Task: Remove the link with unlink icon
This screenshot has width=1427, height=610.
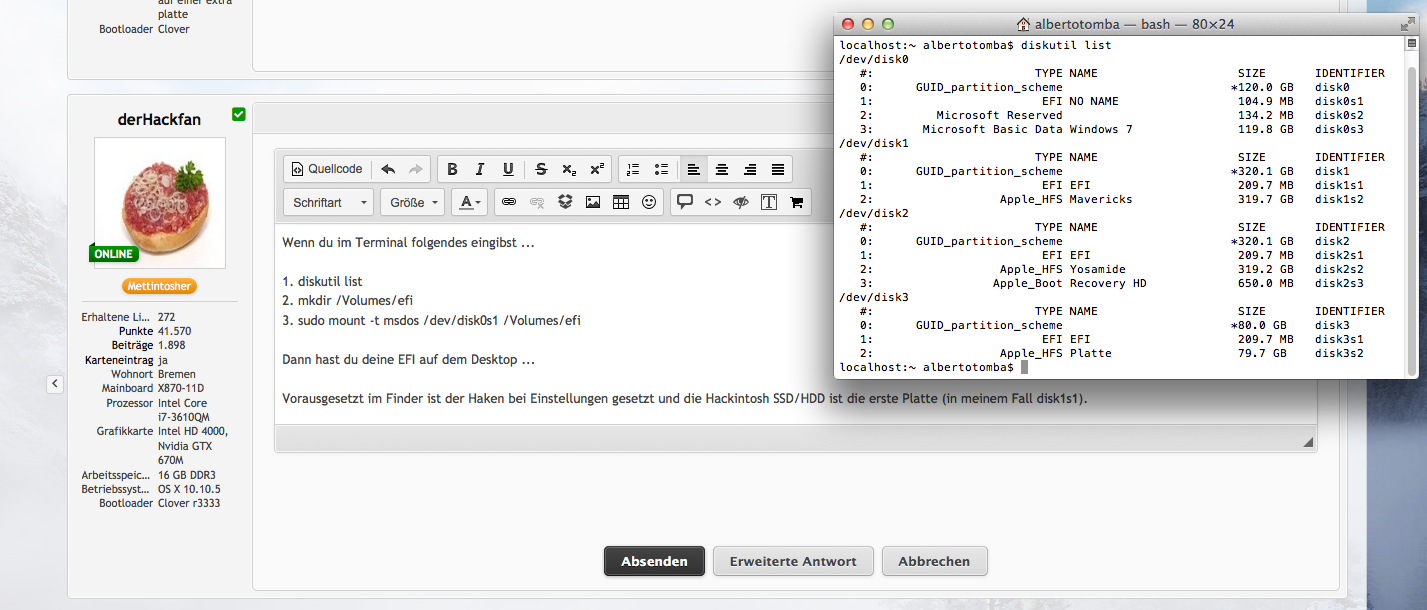Action: coord(537,202)
